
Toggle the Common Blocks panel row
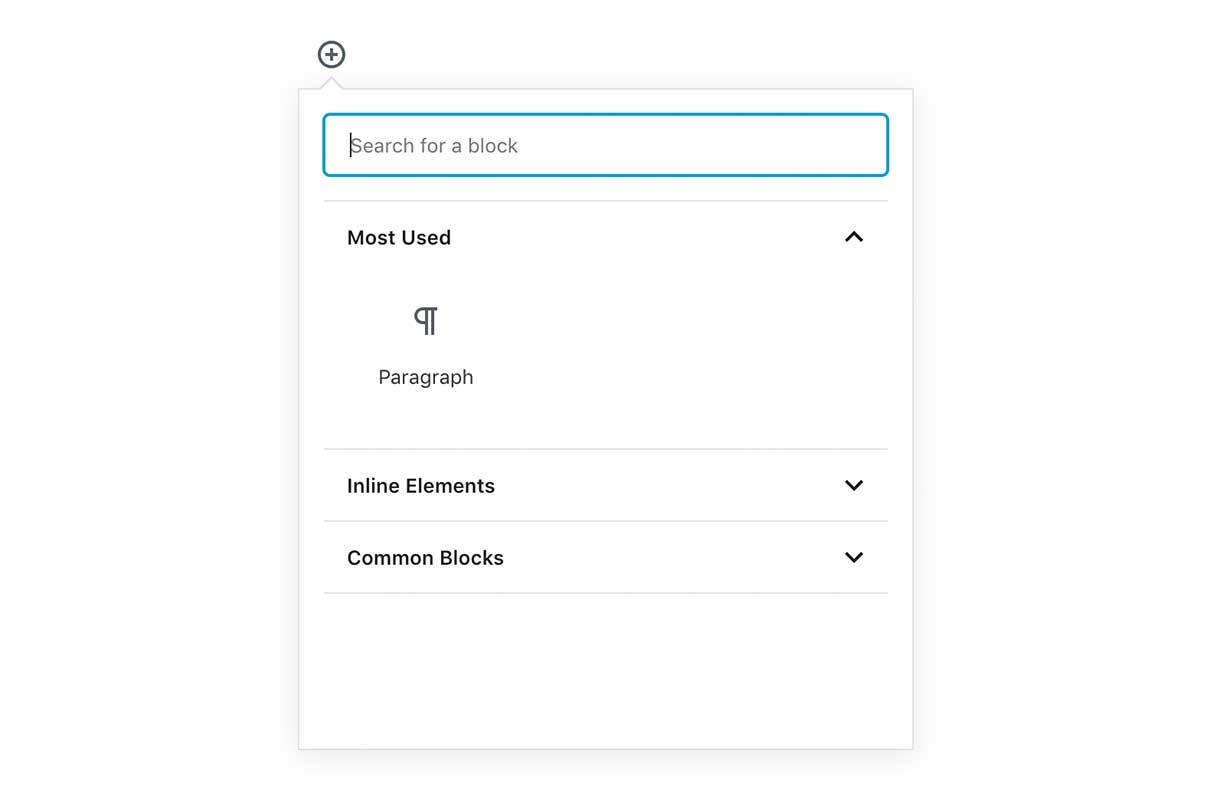click(606, 557)
